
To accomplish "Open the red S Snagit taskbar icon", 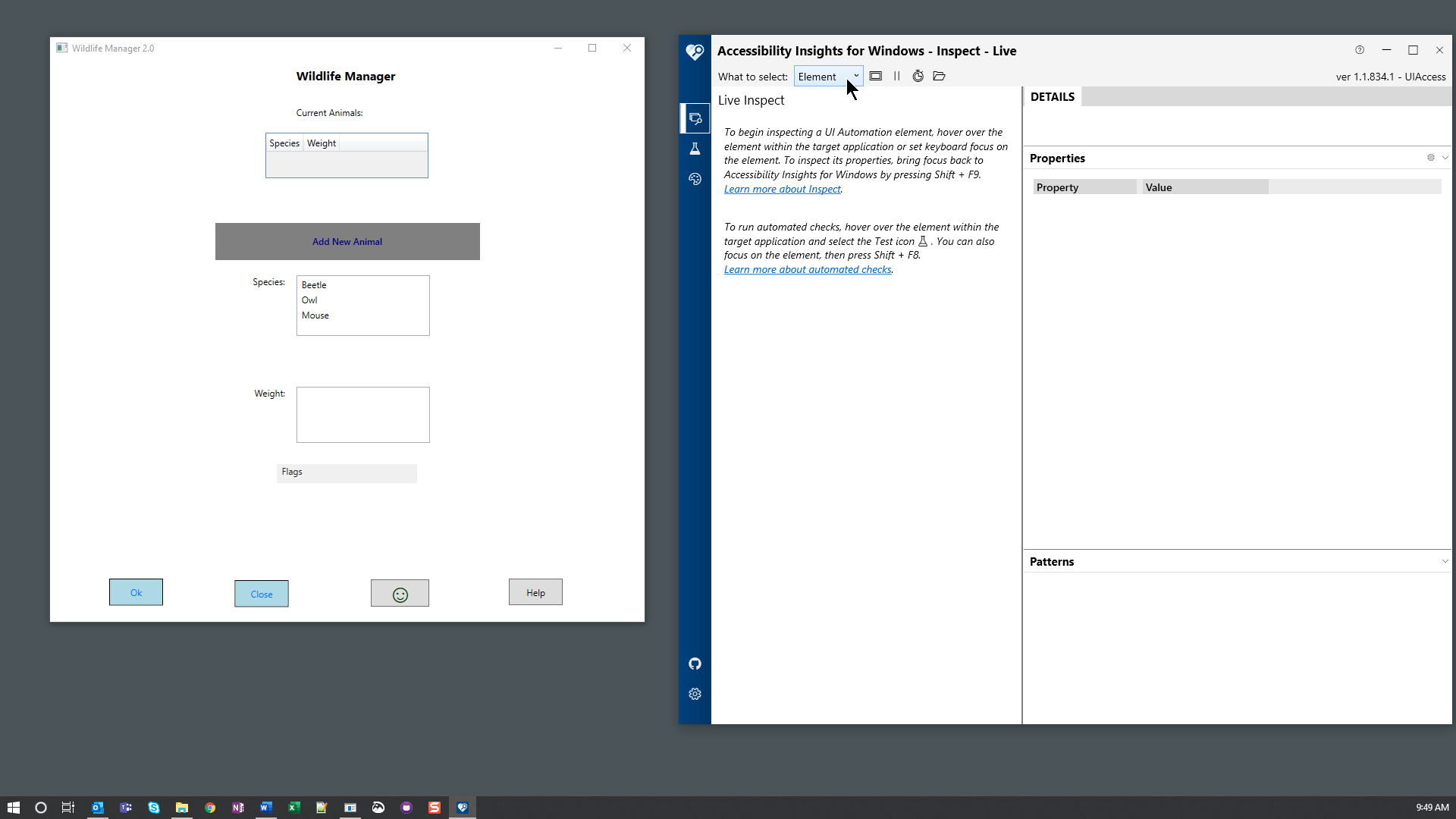I will (434, 808).
